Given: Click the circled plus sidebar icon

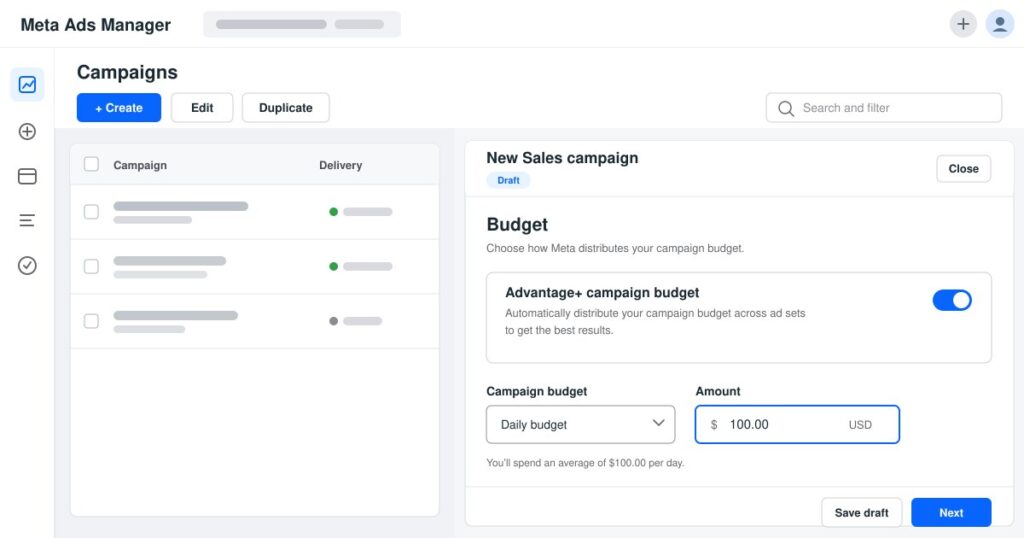Looking at the screenshot, I should coord(27,131).
